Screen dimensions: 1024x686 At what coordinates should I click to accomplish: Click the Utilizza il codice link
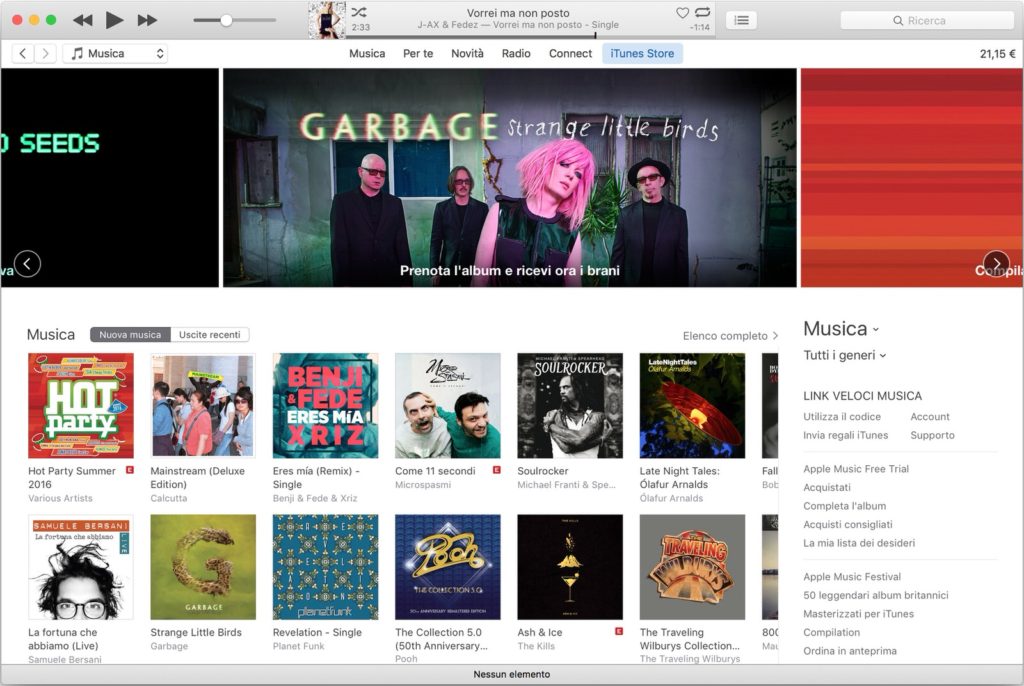842,417
